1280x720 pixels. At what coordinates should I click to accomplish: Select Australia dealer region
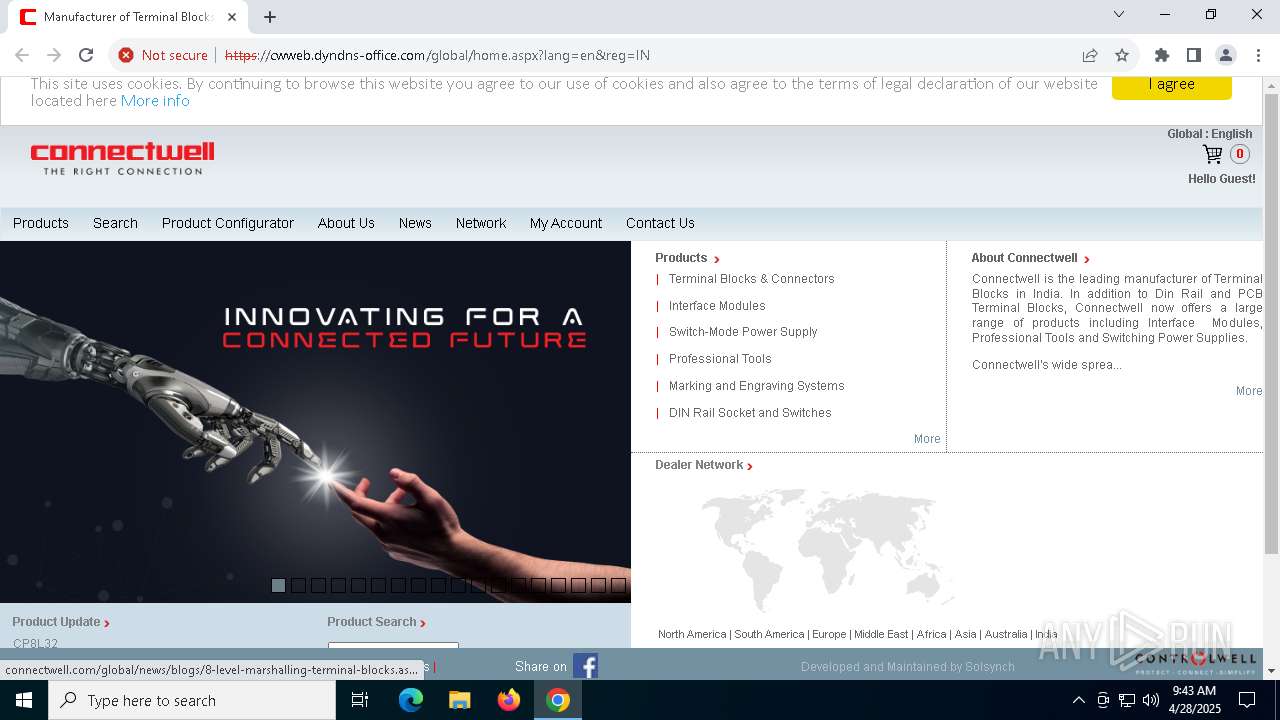[x=1006, y=634]
